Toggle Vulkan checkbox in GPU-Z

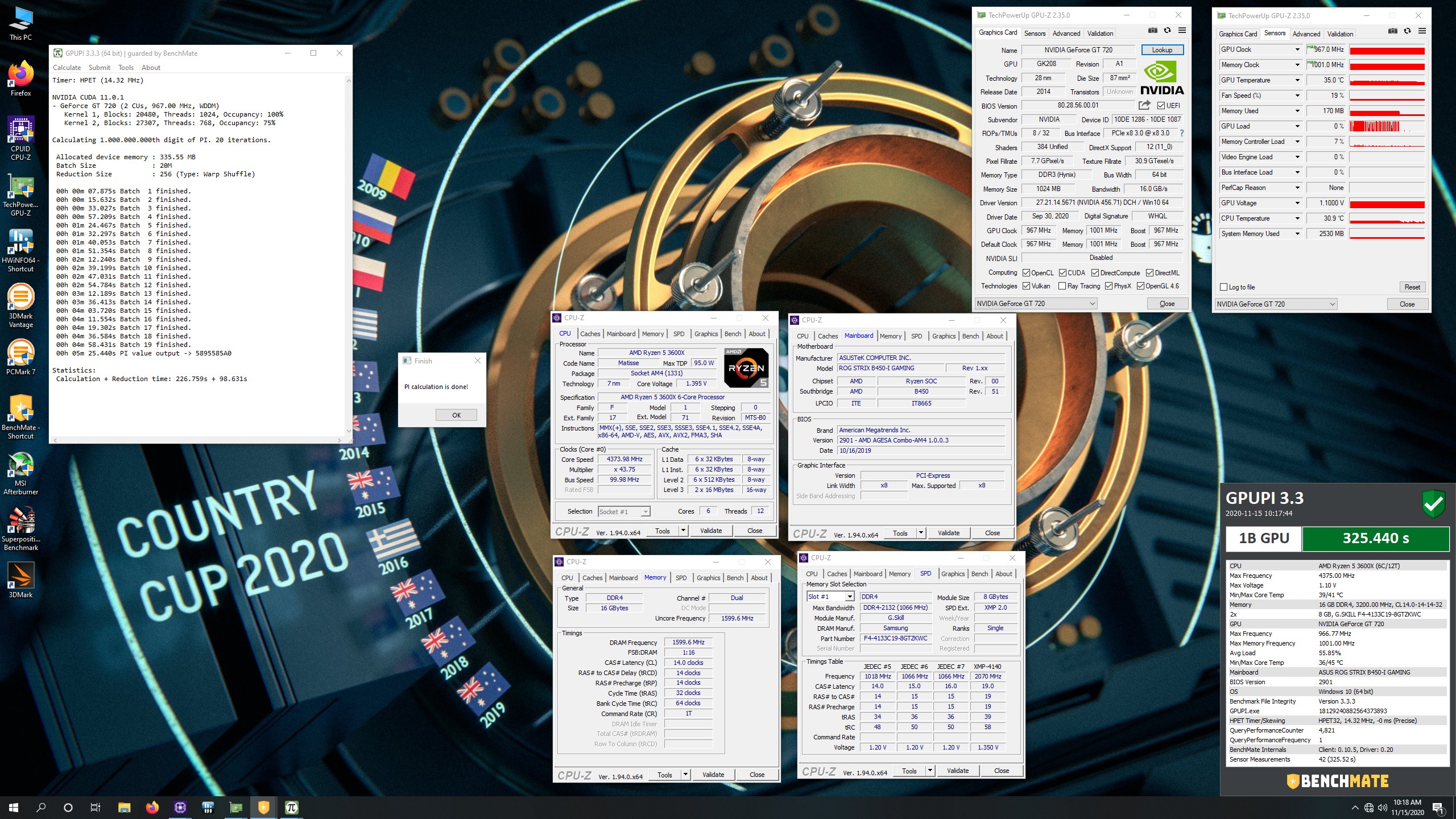pyautogui.click(x=1026, y=286)
